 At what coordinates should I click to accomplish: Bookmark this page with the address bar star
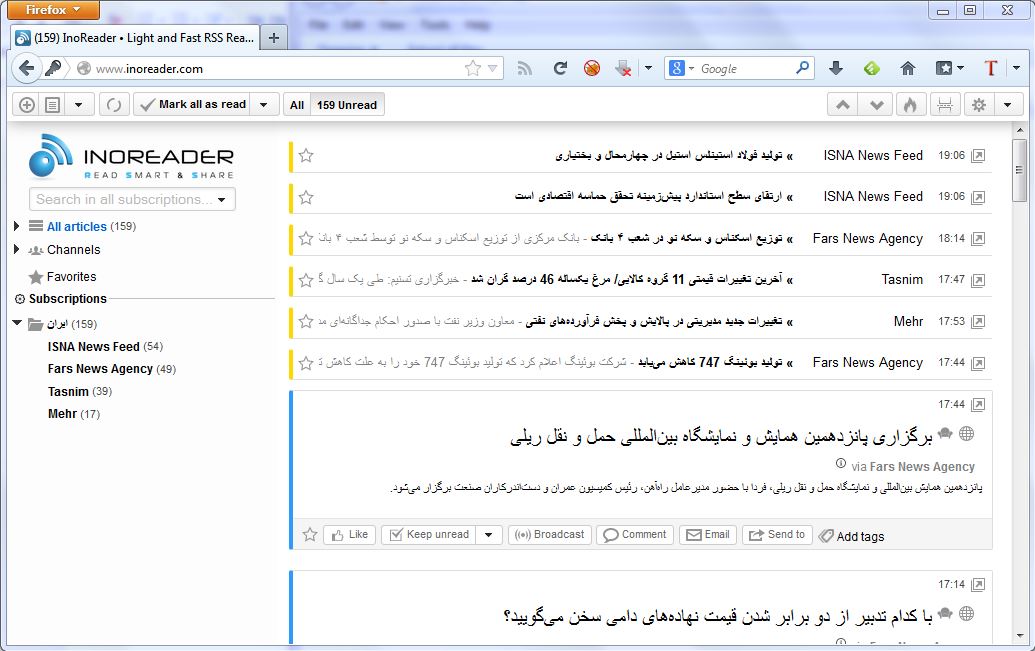(473, 69)
